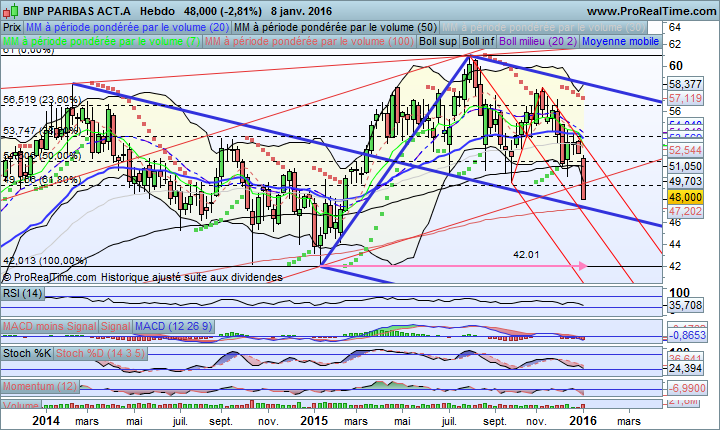Click the pink horizontal arrow head
The width and height of the screenshot is (720, 430).
click(583, 266)
